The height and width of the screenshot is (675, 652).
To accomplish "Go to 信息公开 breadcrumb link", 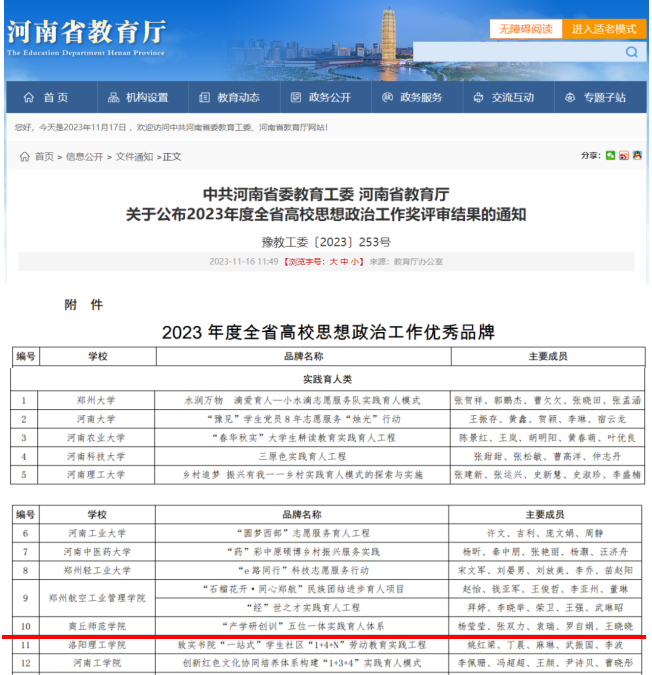I will (x=84, y=157).
